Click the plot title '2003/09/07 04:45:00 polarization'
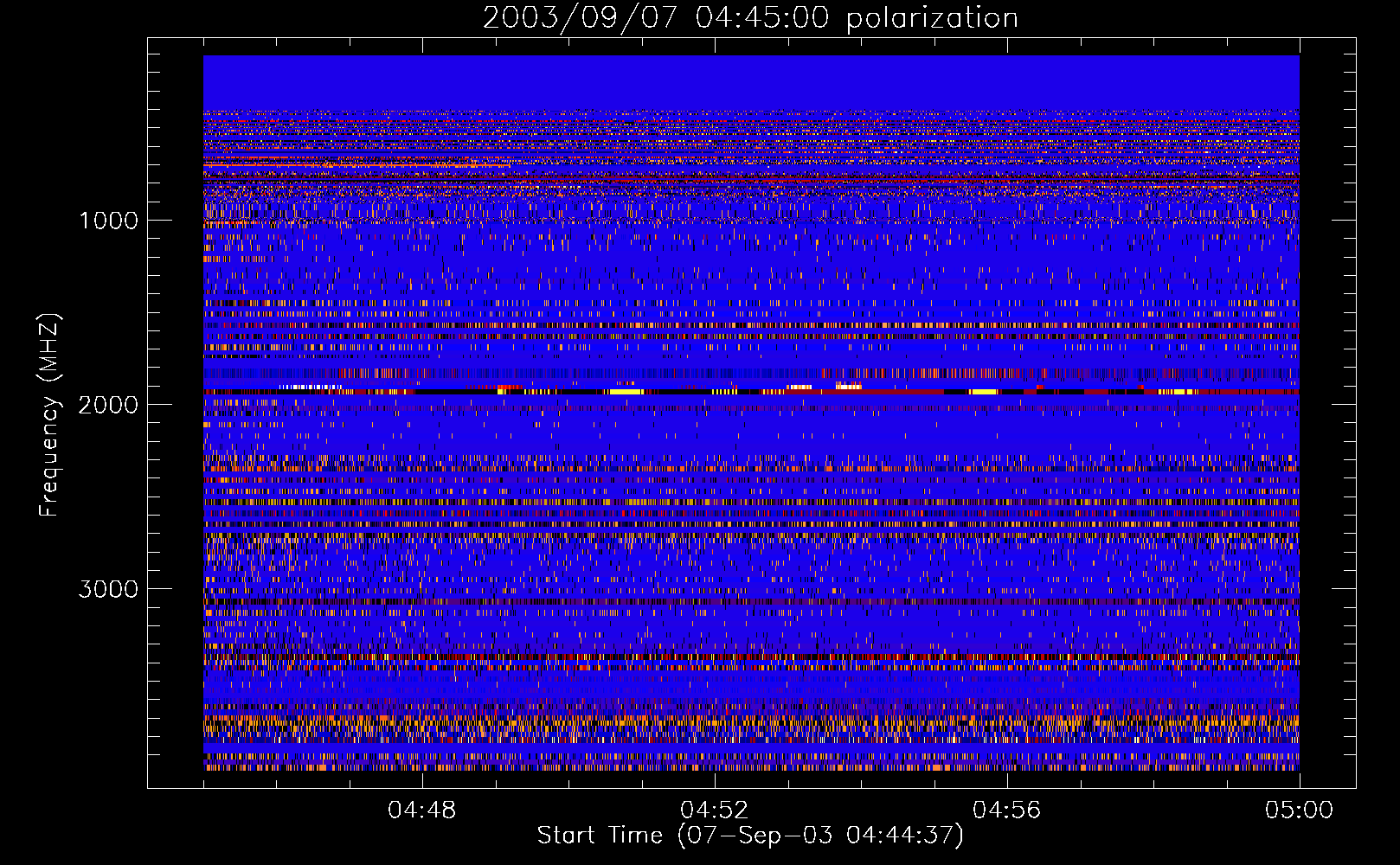This screenshot has height=865, width=1400. [750, 18]
